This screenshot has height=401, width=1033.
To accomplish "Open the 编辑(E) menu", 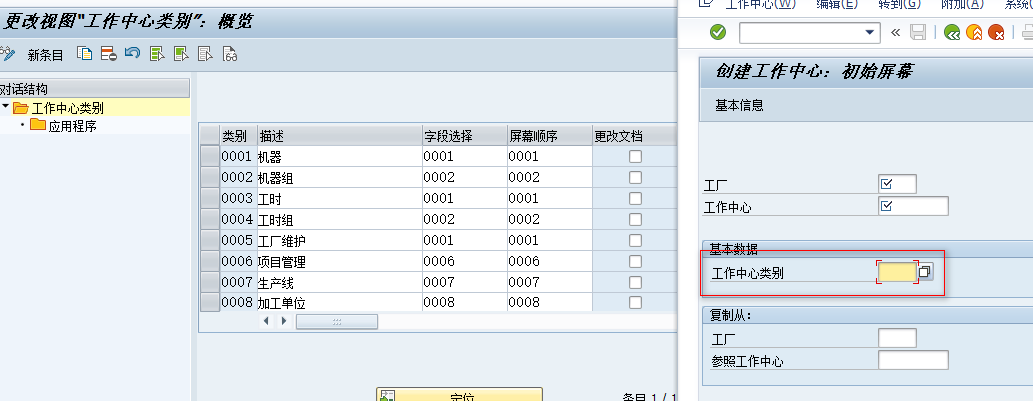I will coord(837,5).
